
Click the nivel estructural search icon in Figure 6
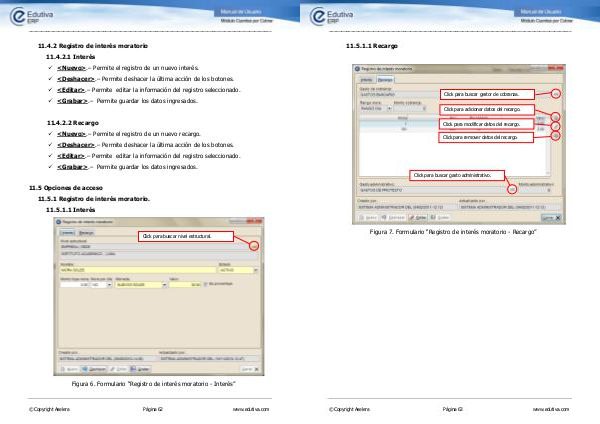tap(254, 245)
